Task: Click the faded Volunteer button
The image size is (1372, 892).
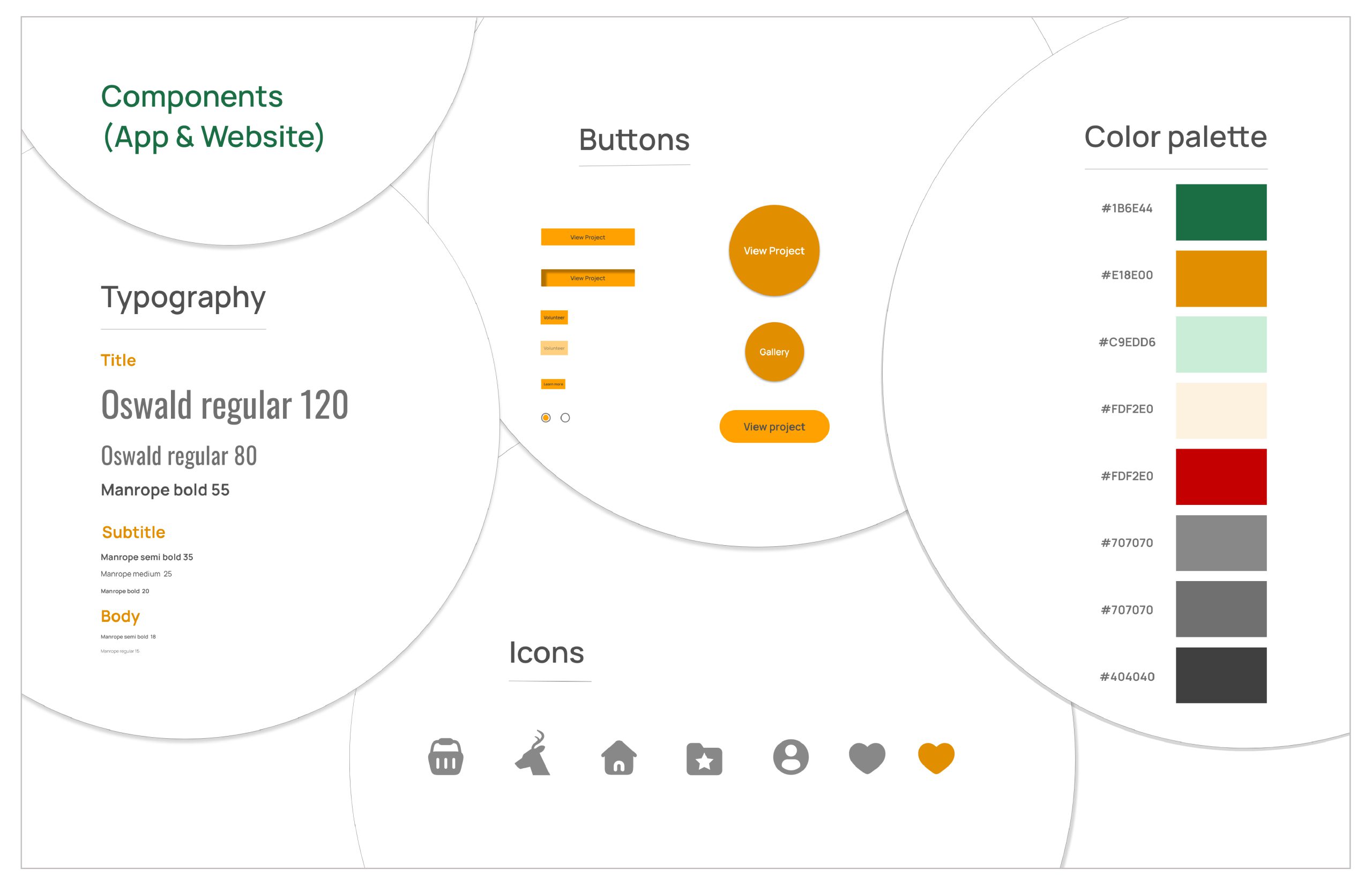Action: click(554, 348)
